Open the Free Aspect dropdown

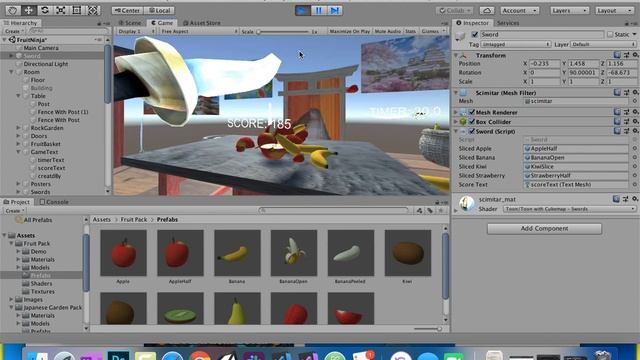[199, 31]
